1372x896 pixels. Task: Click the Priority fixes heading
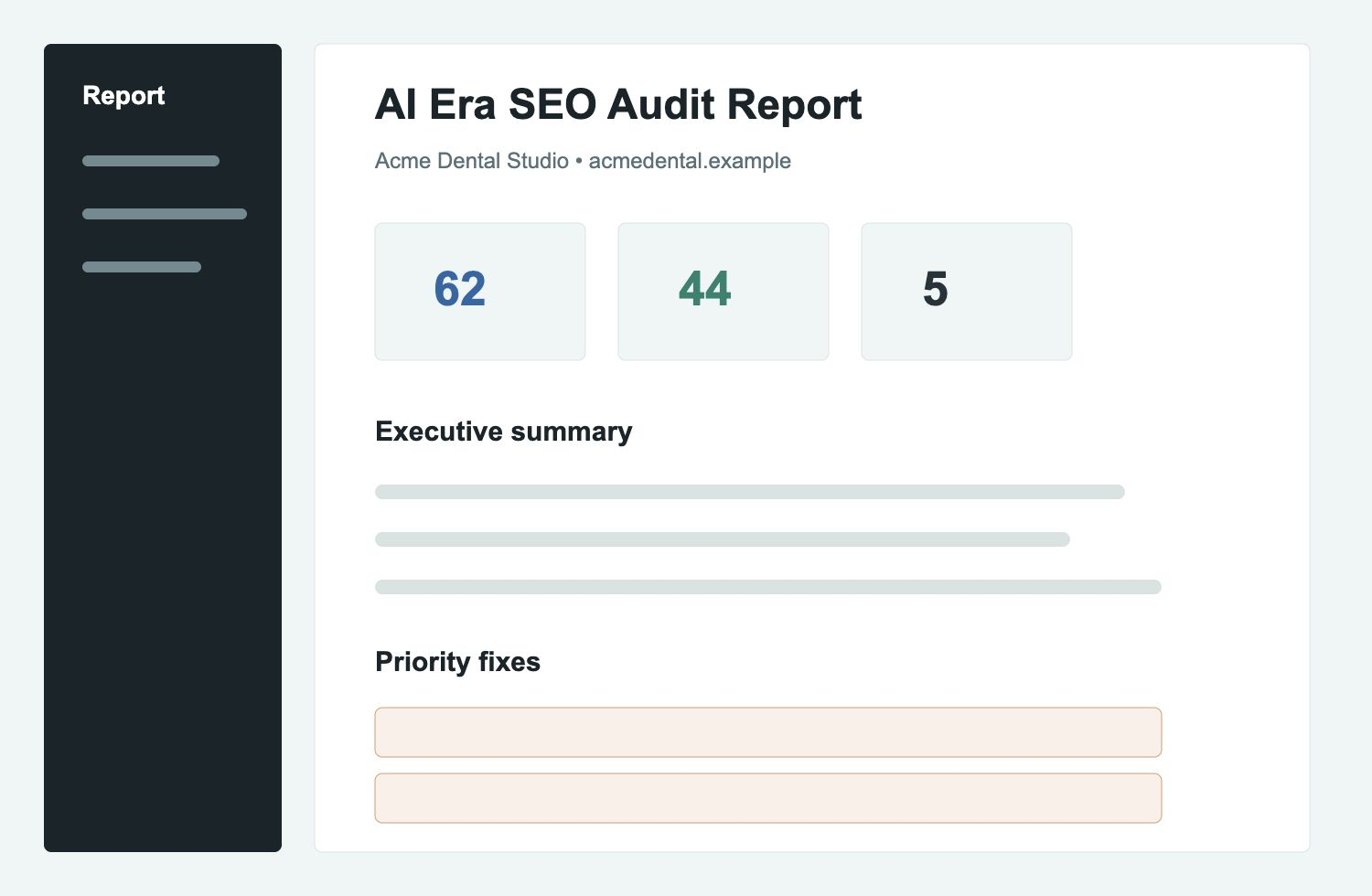tap(457, 662)
